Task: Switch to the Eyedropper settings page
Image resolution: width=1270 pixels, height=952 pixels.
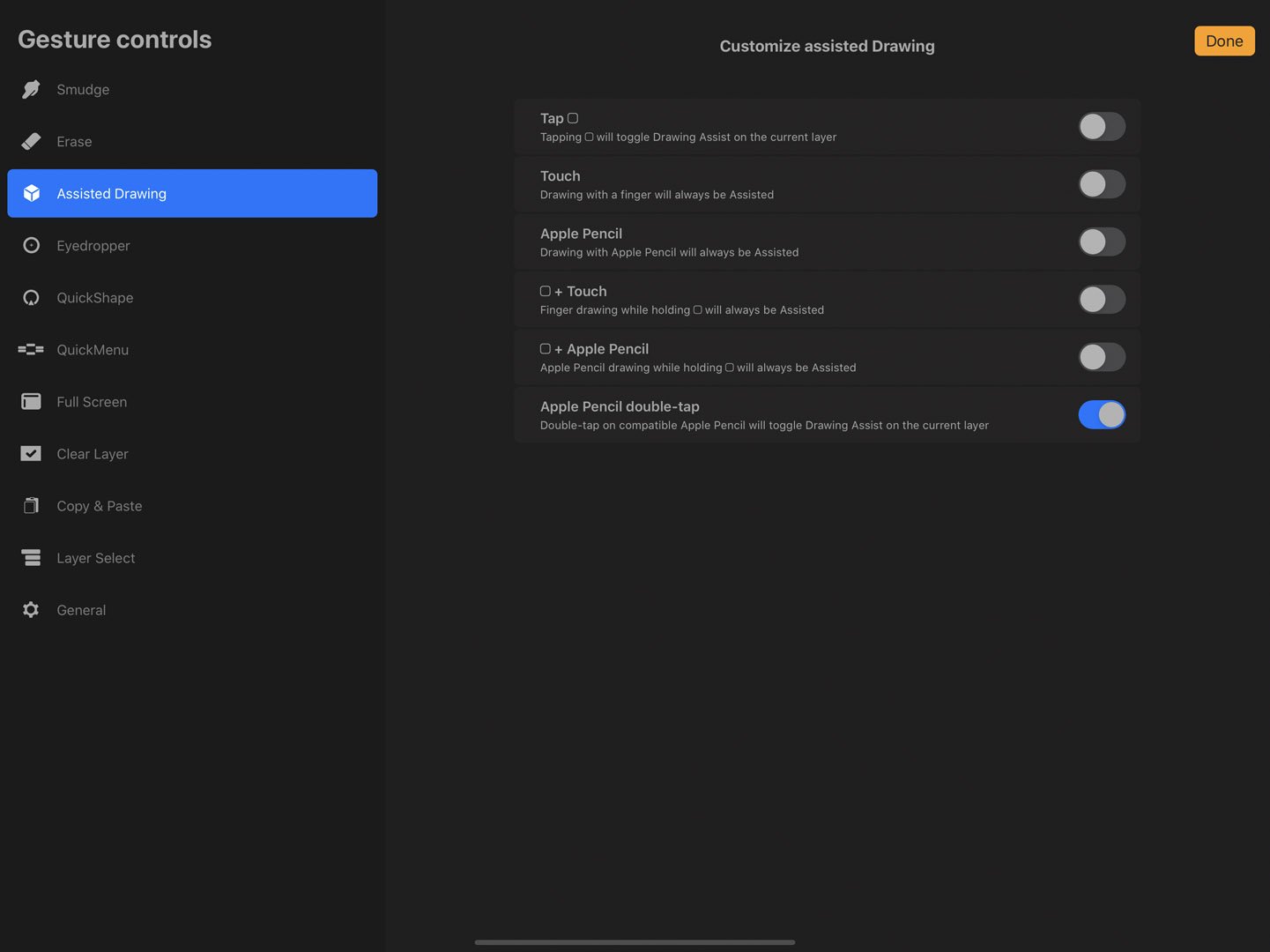Action: click(93, 245)
